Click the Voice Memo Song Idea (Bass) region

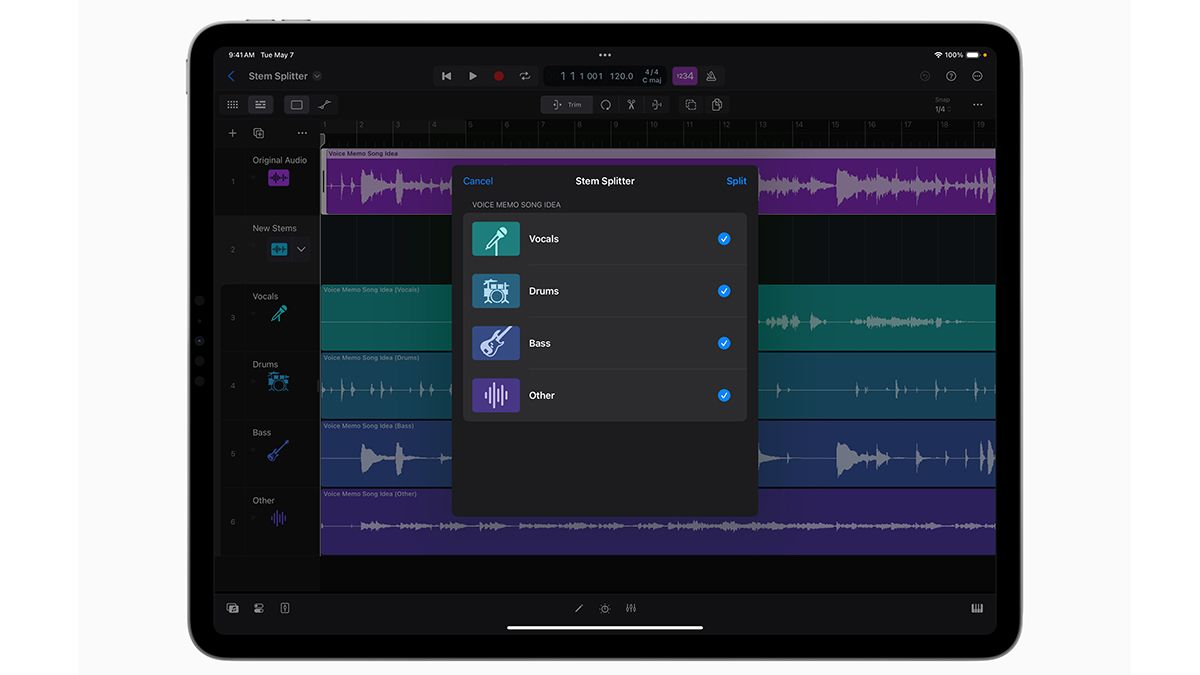[x=386, y=454]
